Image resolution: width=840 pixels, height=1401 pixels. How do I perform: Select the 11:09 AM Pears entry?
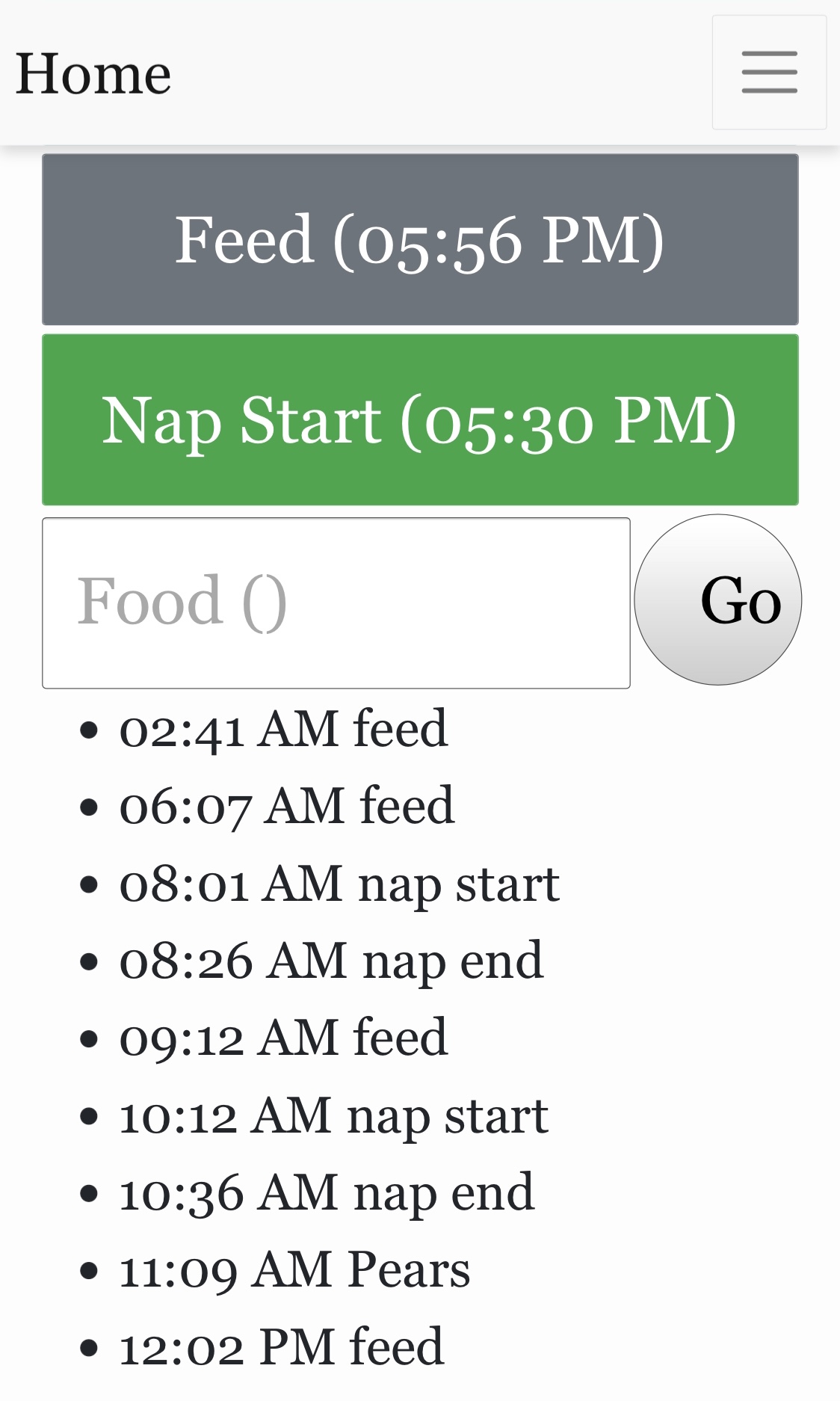point(294,1269)
